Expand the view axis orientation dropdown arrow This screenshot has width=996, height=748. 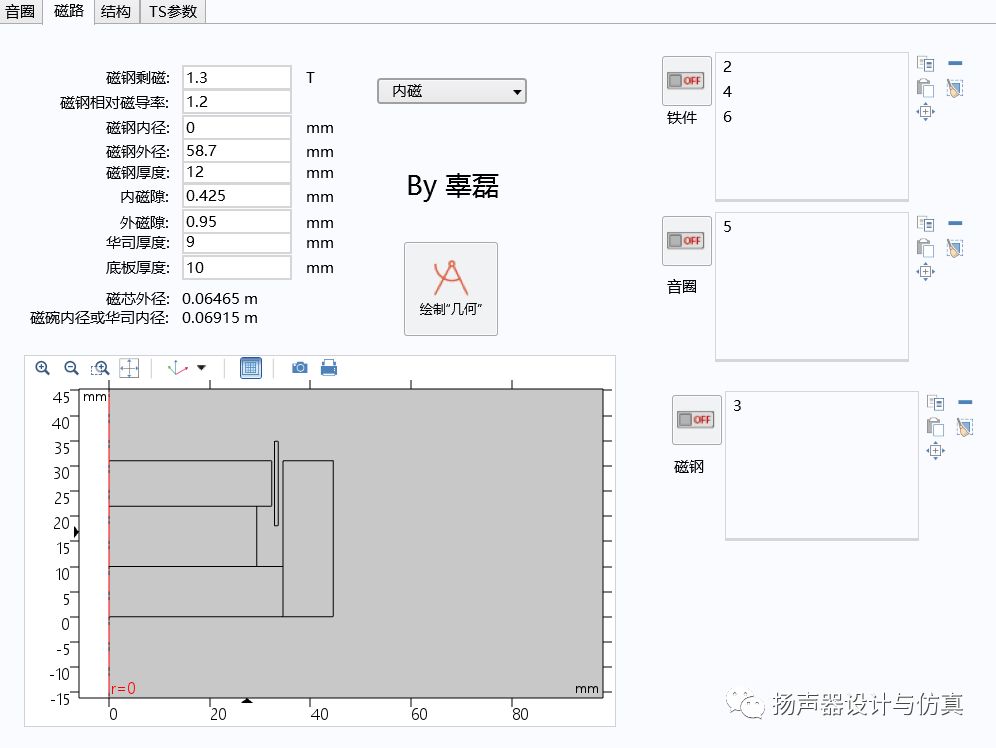[x=202, y=368]
